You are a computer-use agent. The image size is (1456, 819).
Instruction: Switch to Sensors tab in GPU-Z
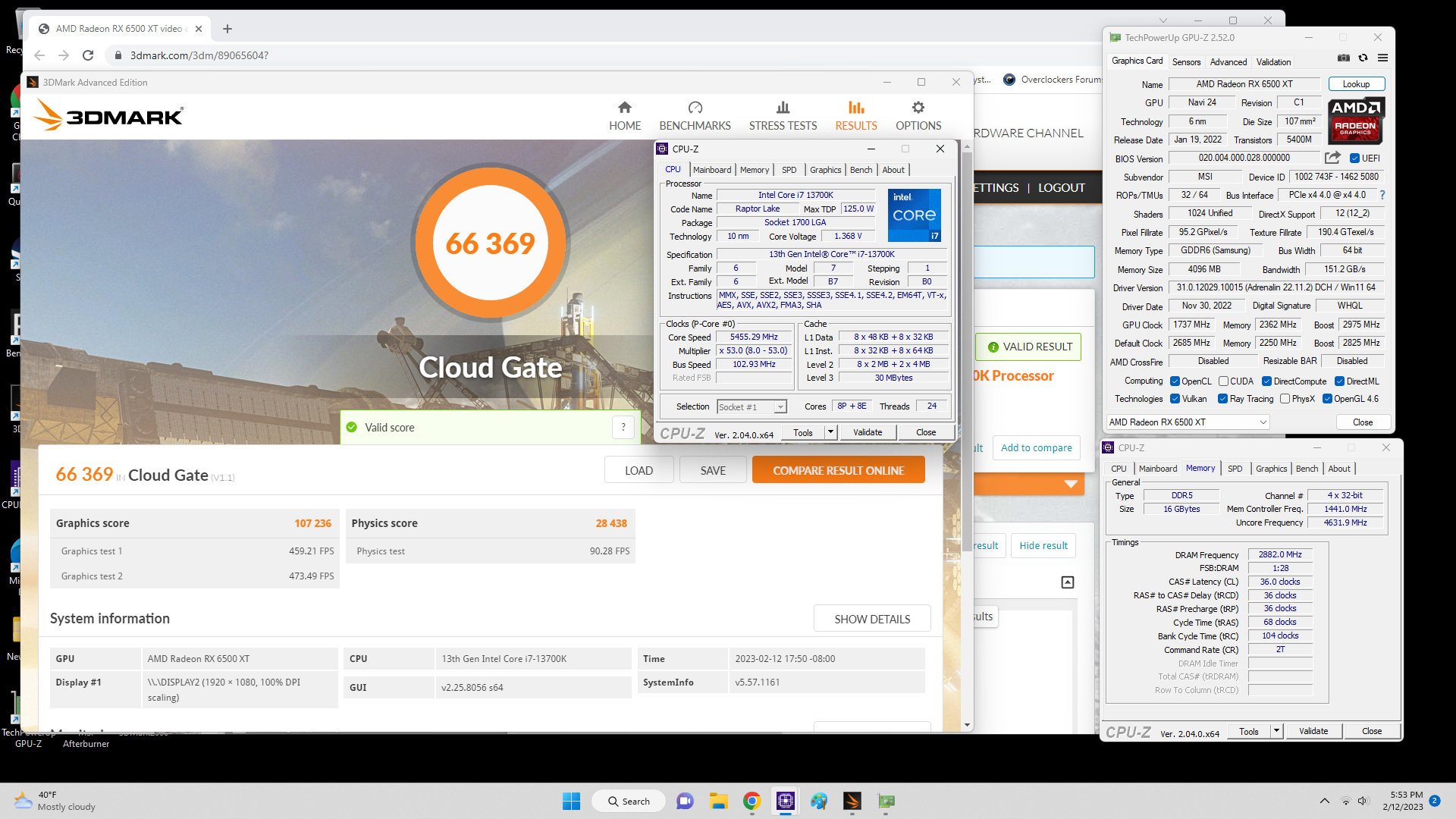coord(1186,62)
